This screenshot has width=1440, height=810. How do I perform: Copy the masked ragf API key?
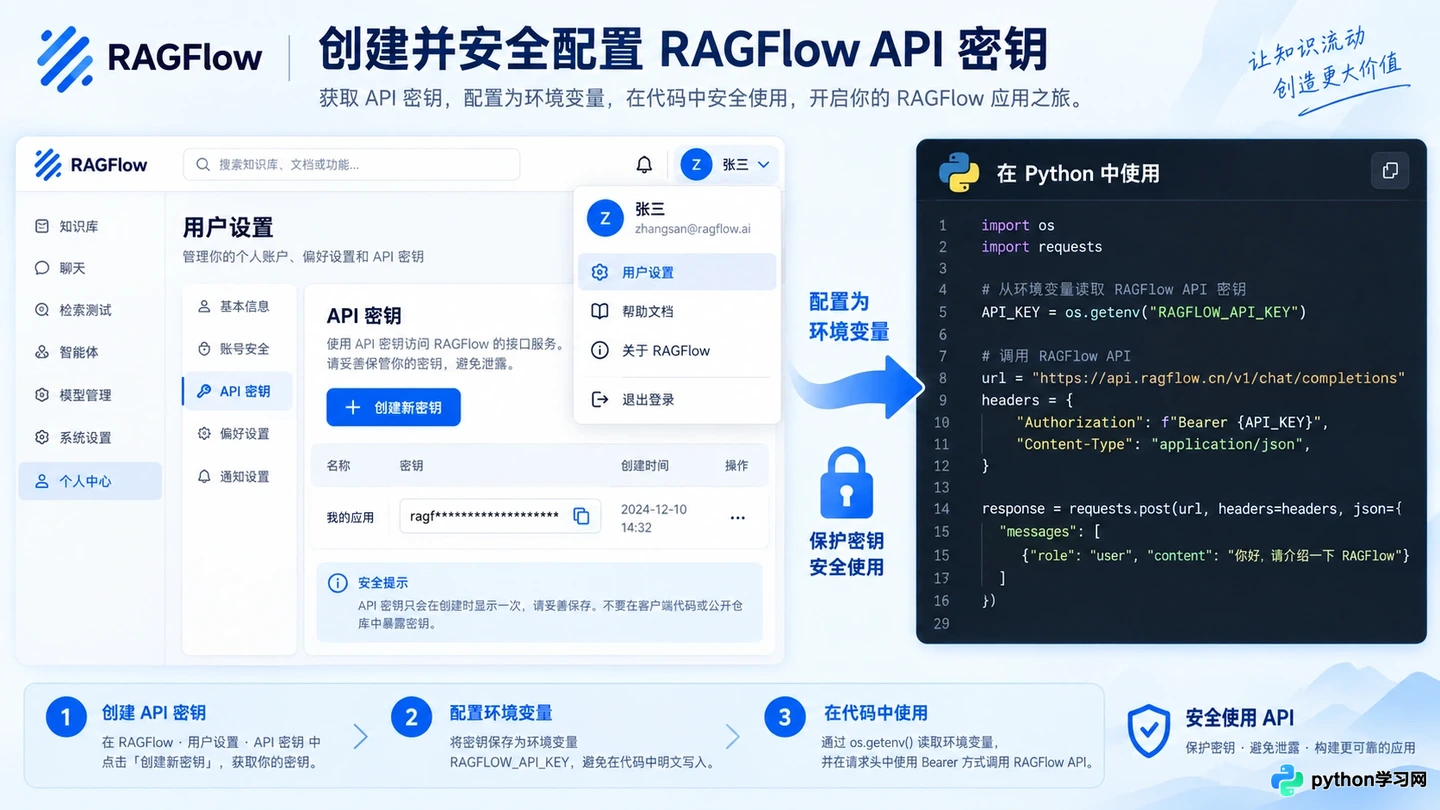click(581, 516)
